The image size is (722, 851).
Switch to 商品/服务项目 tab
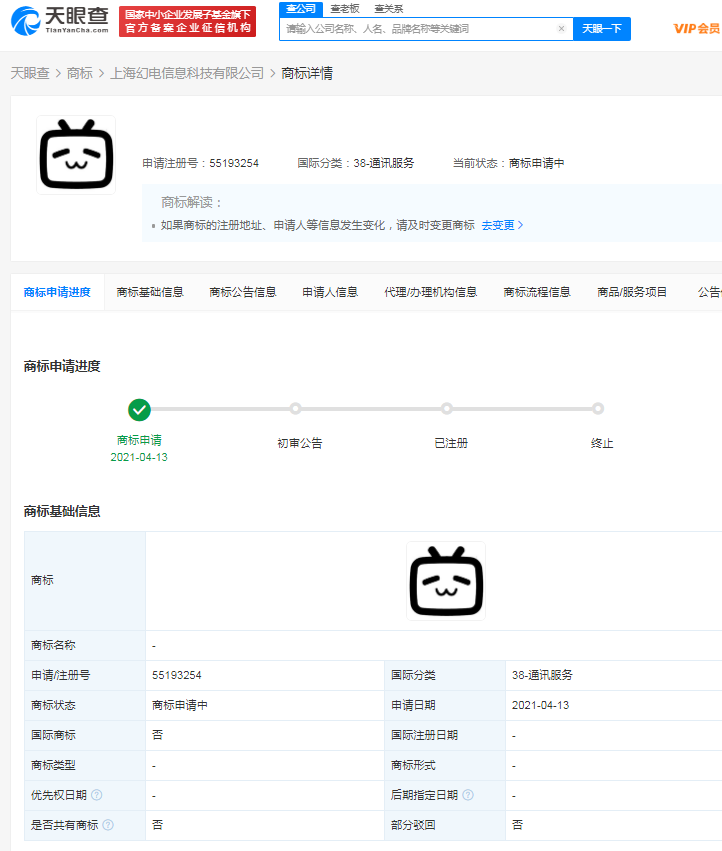(x=632, y=293)
